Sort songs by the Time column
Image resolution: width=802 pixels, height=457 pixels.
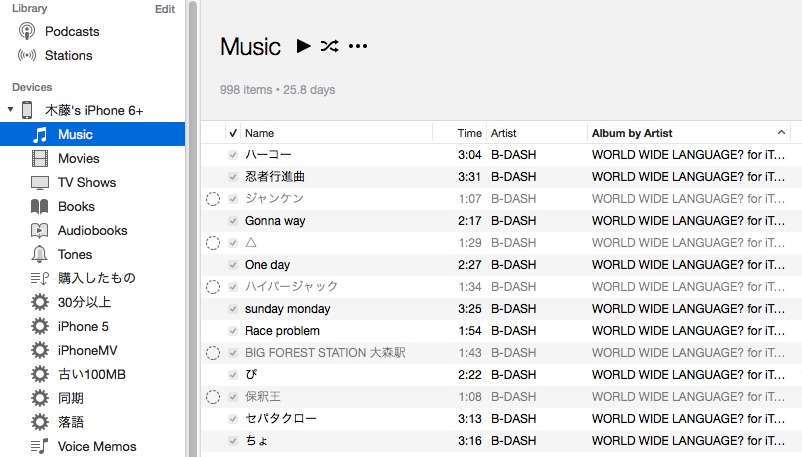pyautogui.click(x=469, y=133)
